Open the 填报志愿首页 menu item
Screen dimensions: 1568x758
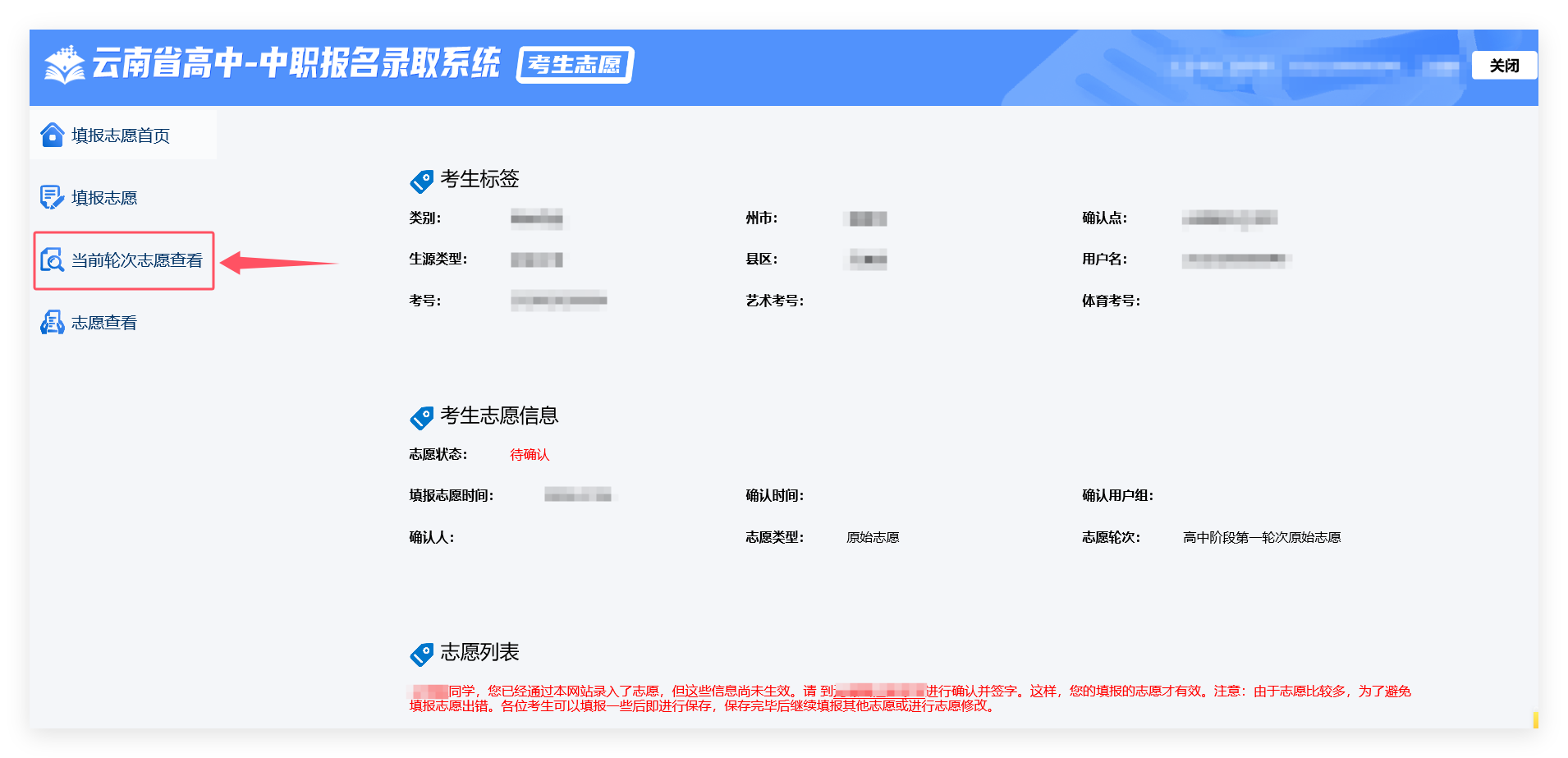[121, 136]
